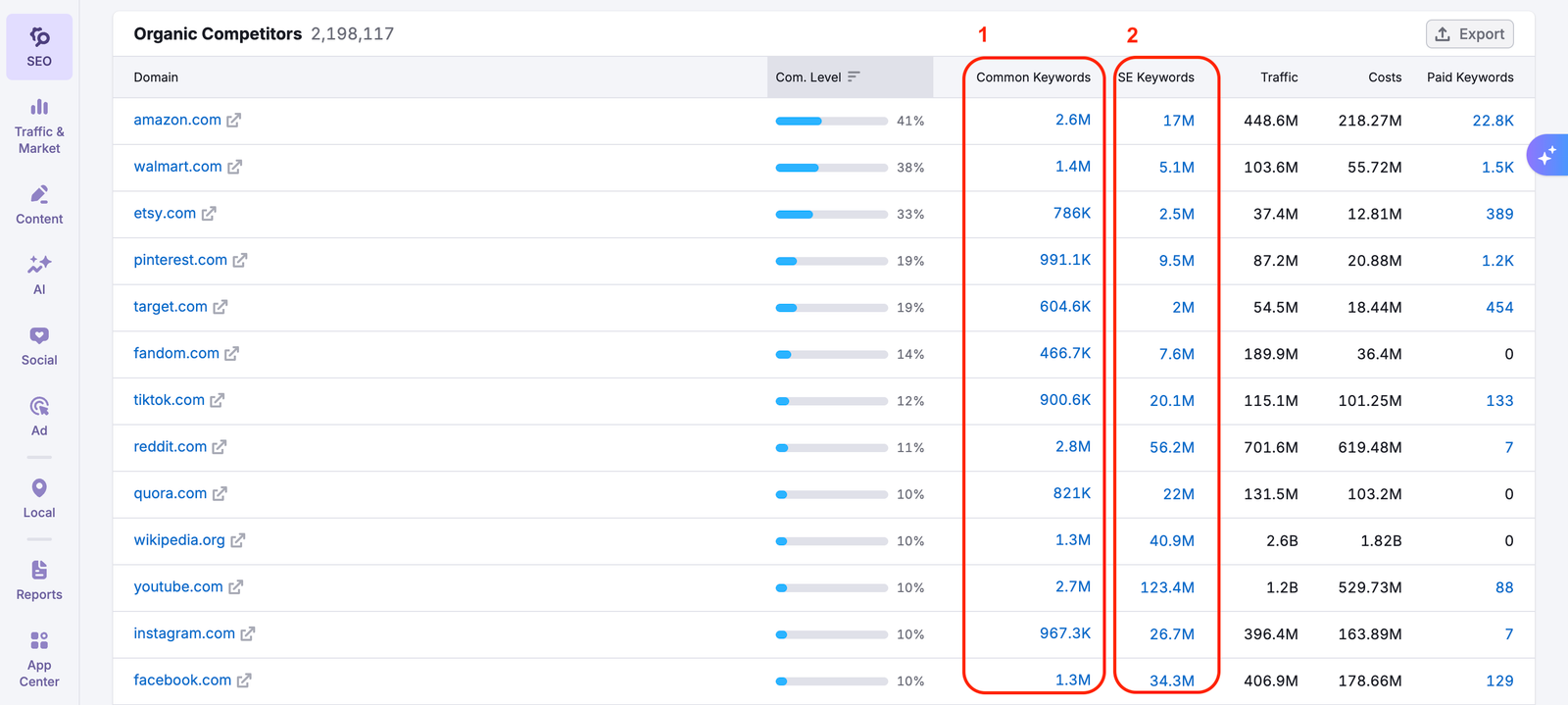
Task: Open the AI sidebar section
Action: (39, 276)
